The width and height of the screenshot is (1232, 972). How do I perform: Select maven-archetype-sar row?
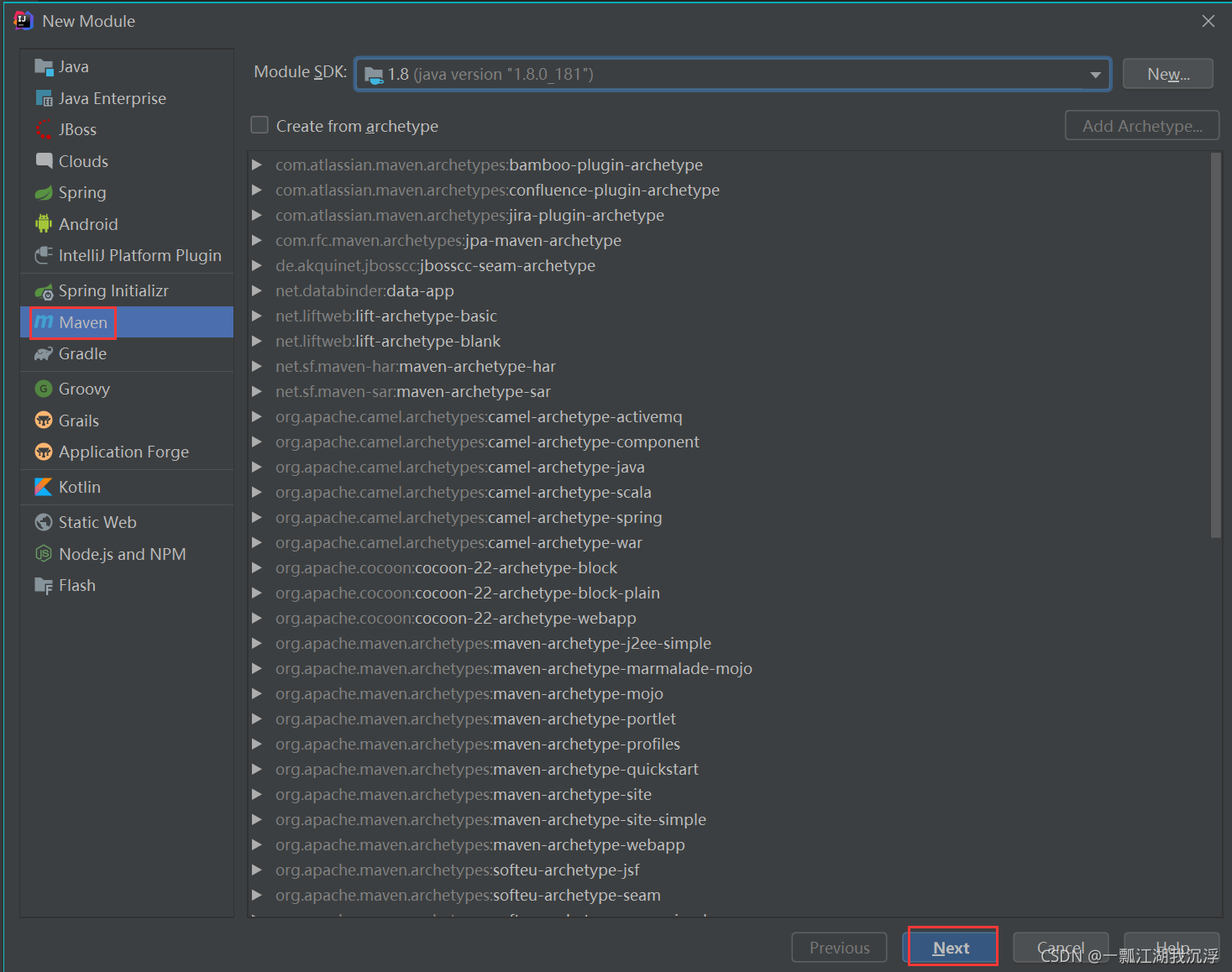tap(729, 391)
